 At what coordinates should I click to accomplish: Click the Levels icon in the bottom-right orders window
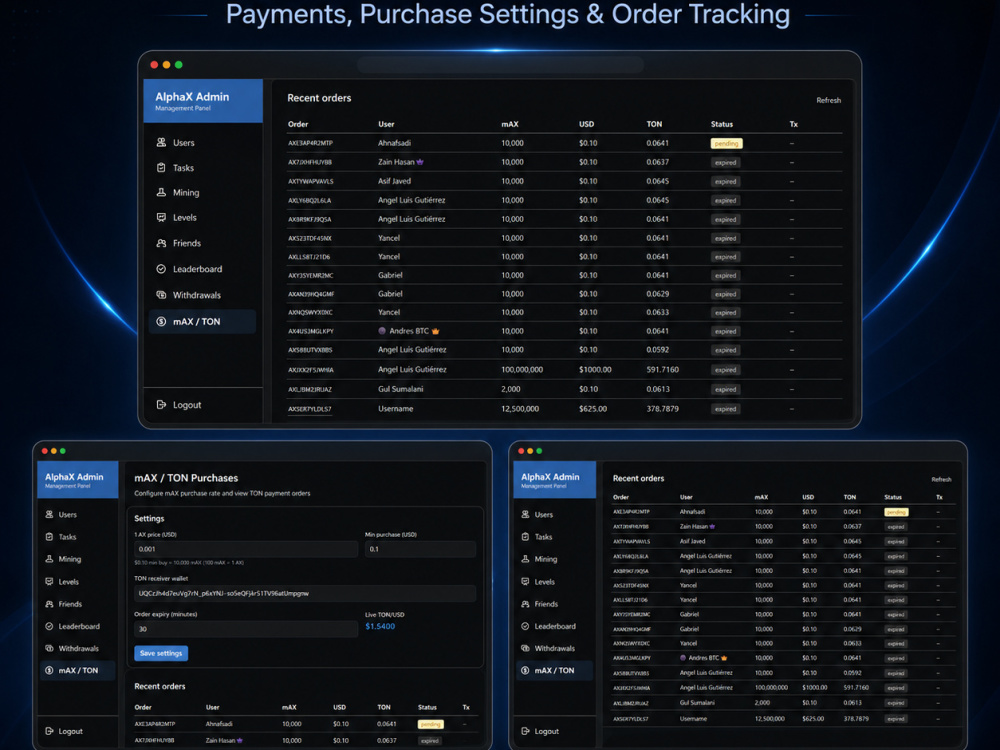tap(525, 581)
